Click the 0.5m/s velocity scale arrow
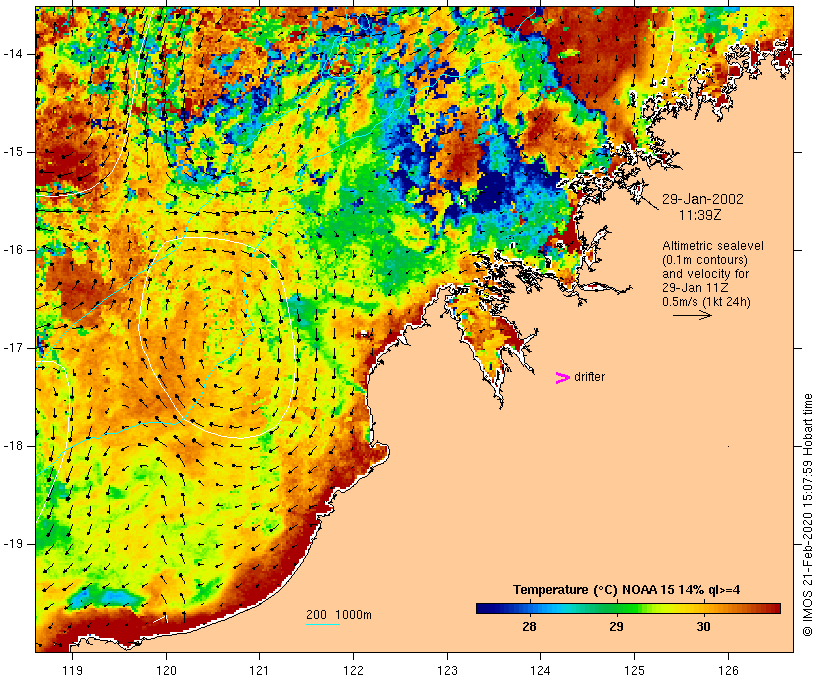 click(x=692, y=315)
